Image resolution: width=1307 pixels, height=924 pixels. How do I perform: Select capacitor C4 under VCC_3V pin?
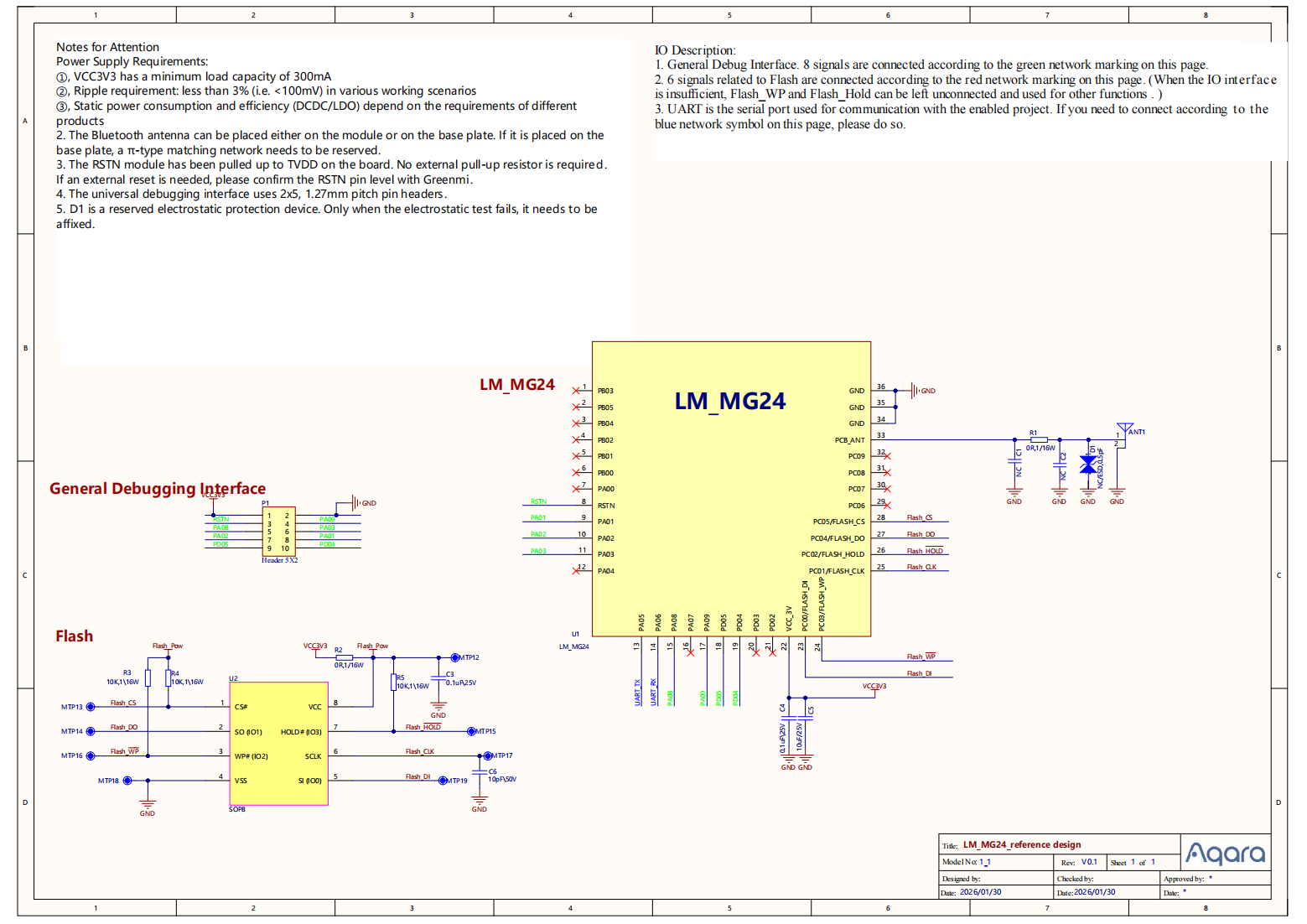click(788, 719)
